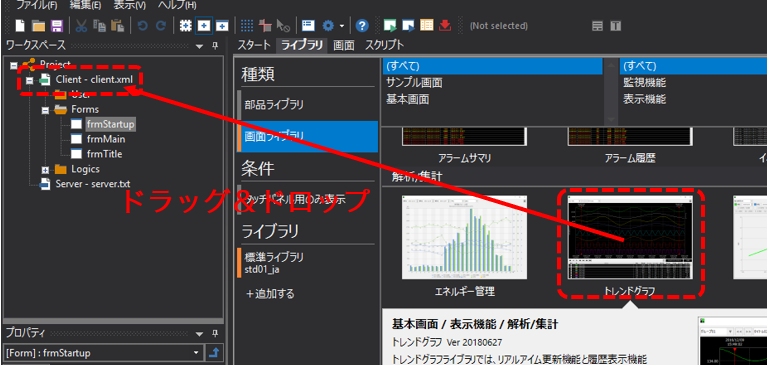Click the red alignment guide icon
767x365 pixels.
point(266,25)
